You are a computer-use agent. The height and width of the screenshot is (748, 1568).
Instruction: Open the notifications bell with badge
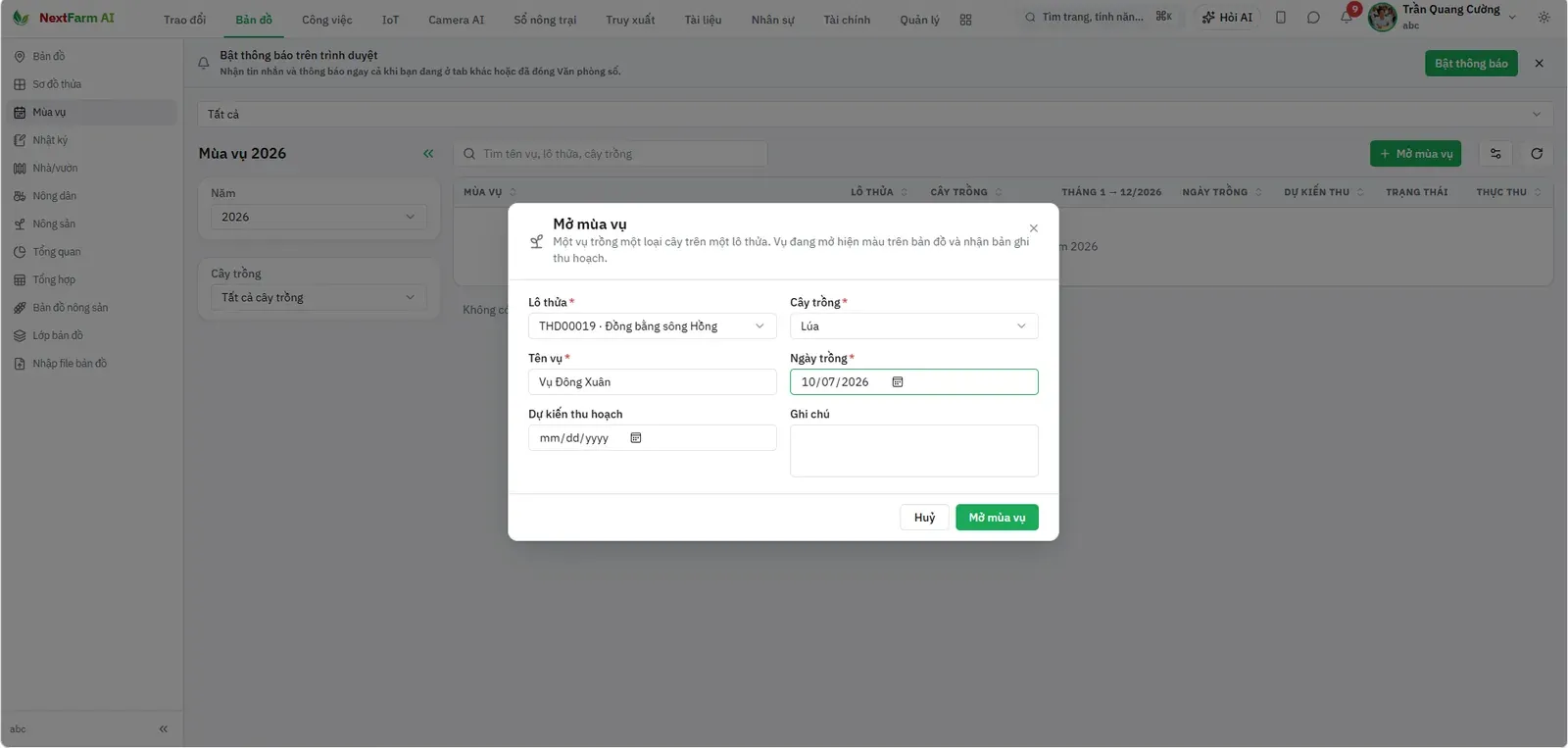[x=1347, y=16]
